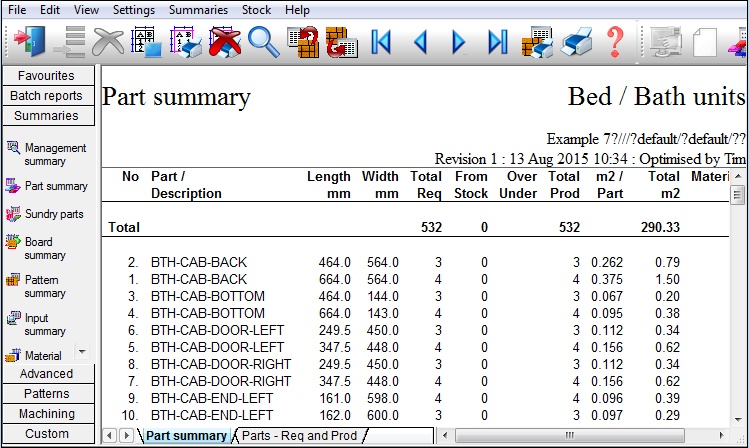Screen dimensions: 749x448
Task: Click the print summary layout icon
Action: click(x=185, y=42)
